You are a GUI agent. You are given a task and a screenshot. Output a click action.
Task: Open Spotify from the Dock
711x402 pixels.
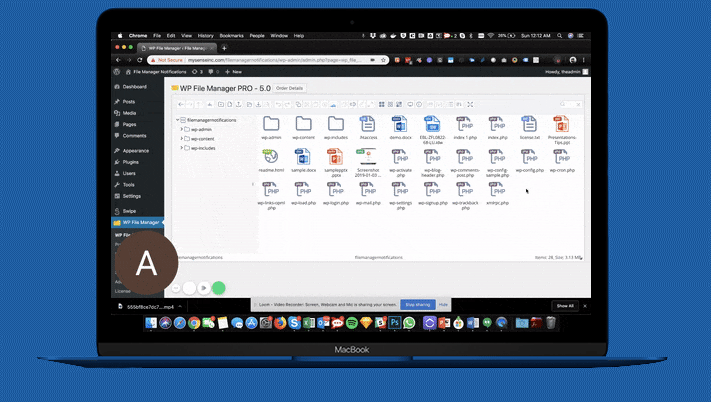click(x=351, y=323)
